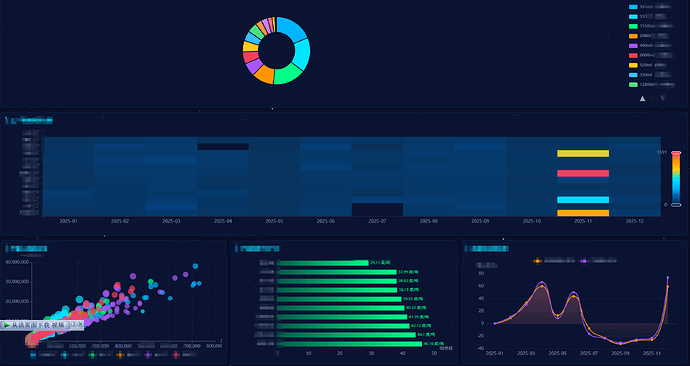
Task: Toggle the orange 2080 legend entry
Action: coord(649,36)
